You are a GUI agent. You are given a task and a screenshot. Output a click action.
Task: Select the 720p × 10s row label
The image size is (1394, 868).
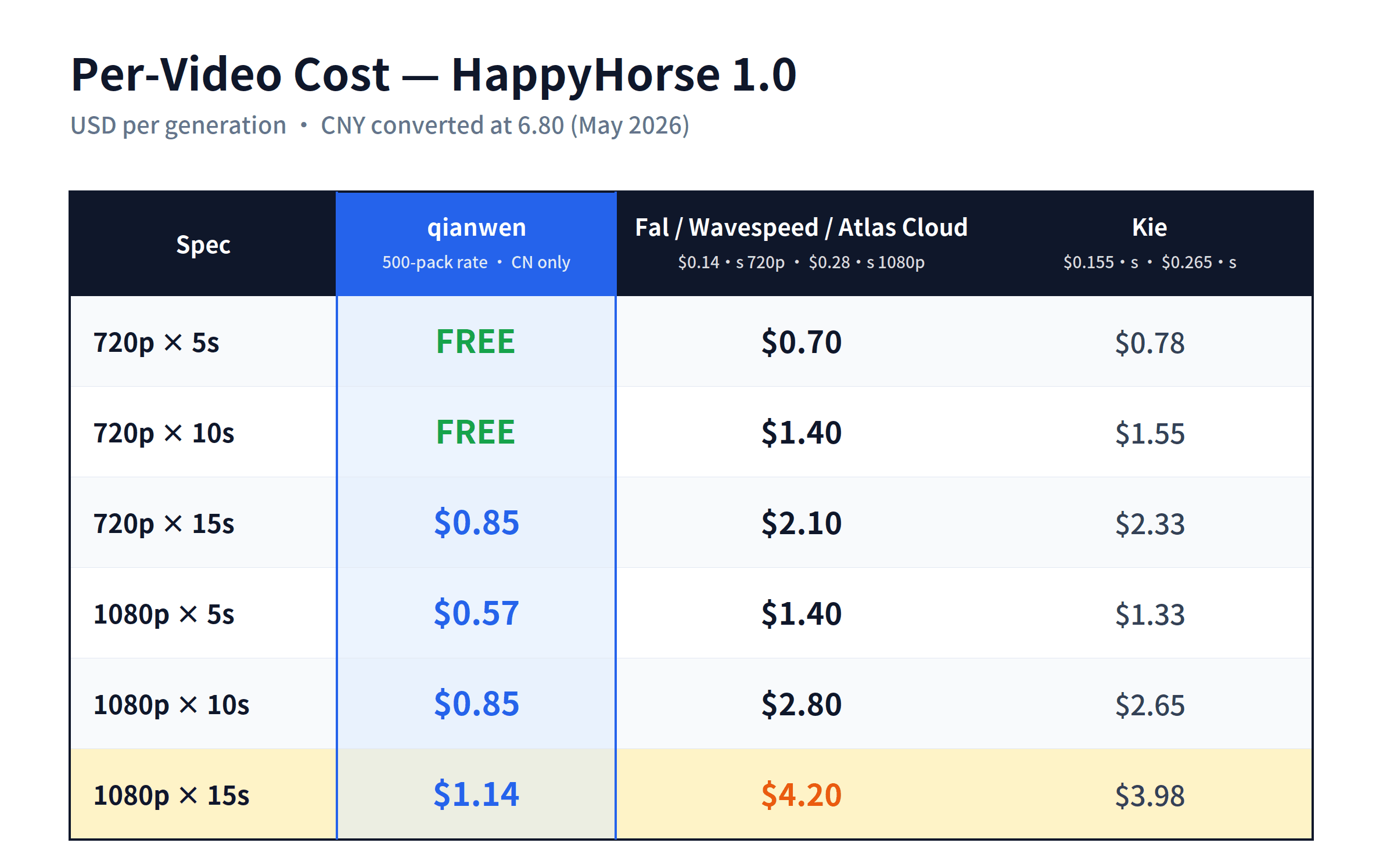click(164, 433)
